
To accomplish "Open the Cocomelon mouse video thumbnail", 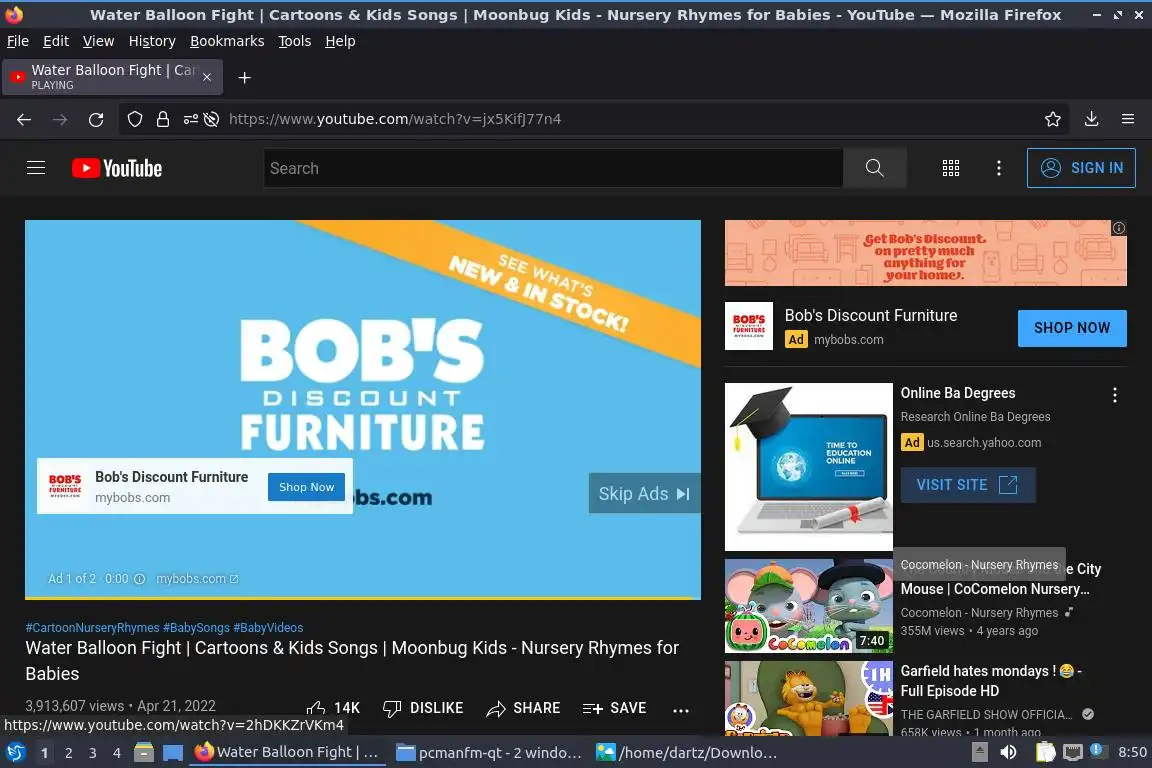I will (x=809, y=606).
